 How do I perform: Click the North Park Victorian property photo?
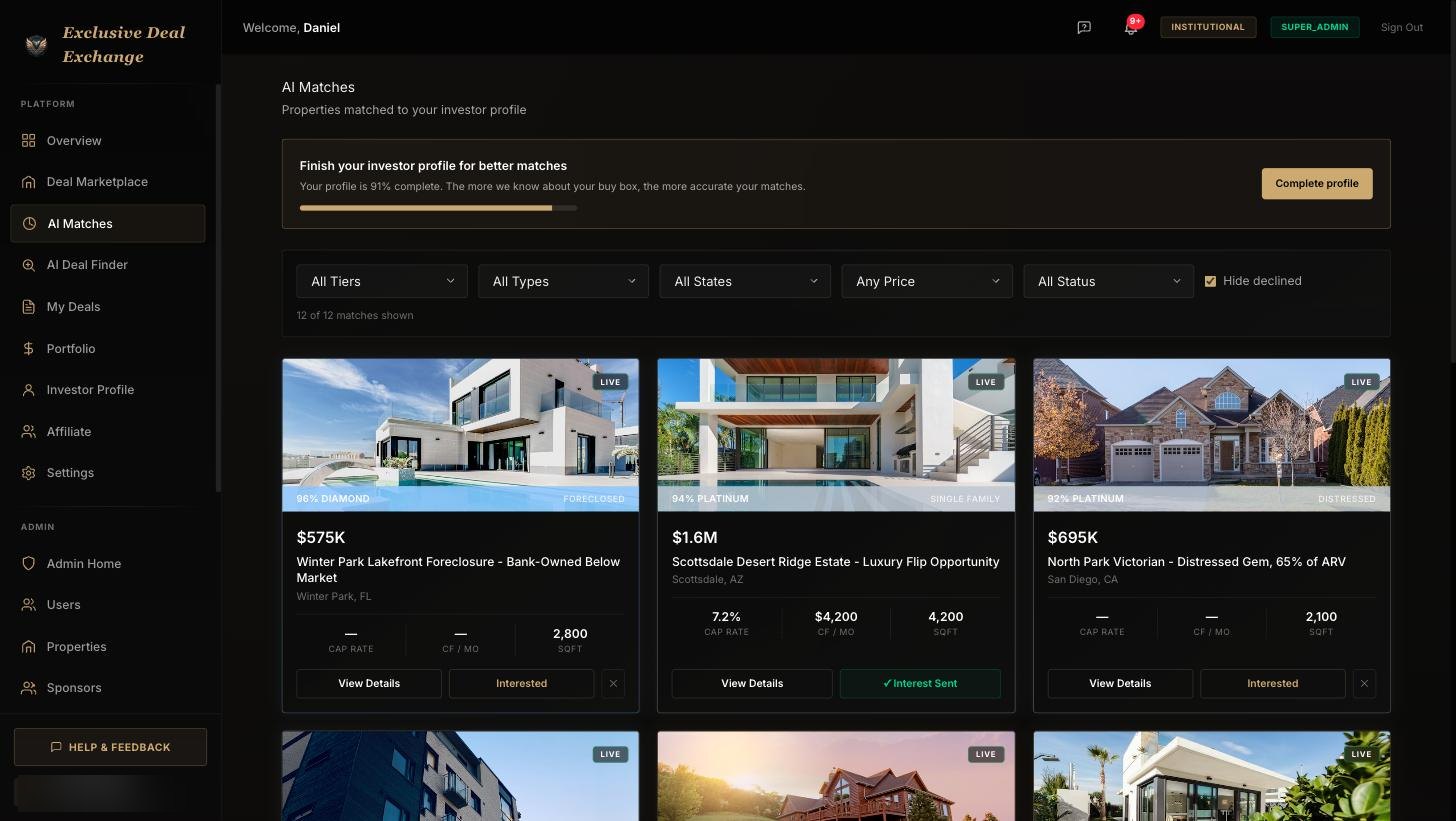pyautogui.click(x=1211, y=435)
